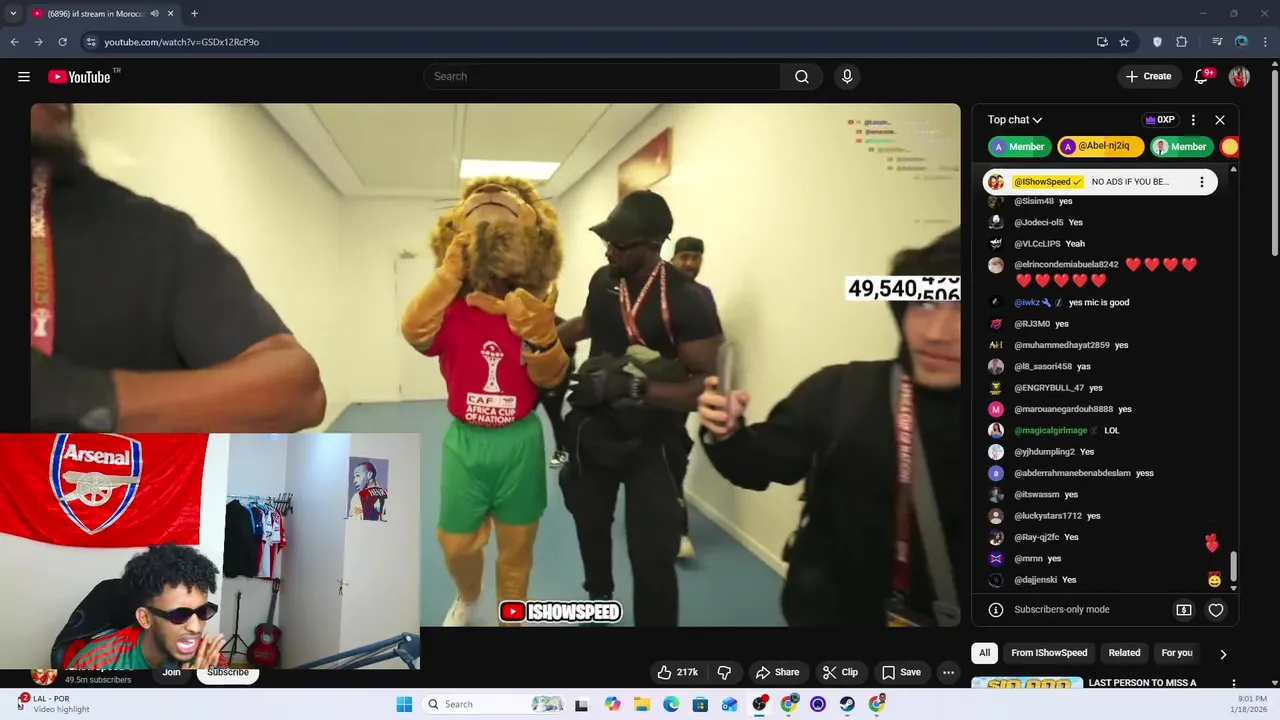Screen dimensions: 1280x720
Task: Dislike the video with thumbs down
Action: point(725,672)
